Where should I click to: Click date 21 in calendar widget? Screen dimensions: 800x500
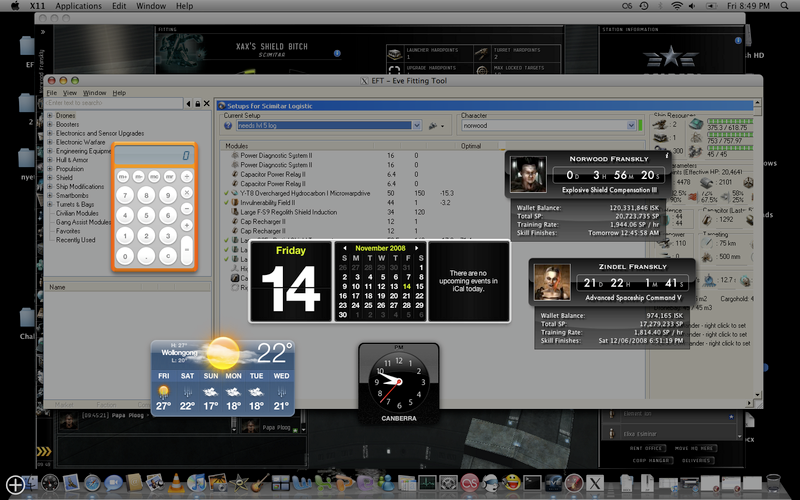point(407,296)
